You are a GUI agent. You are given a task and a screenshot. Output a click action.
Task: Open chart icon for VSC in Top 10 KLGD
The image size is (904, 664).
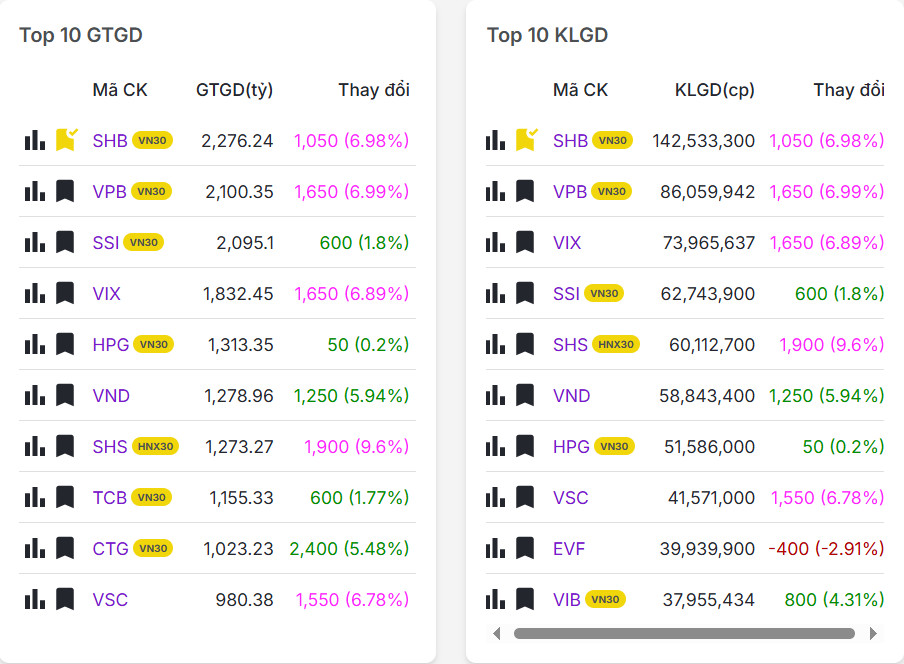tap(495, 497)
